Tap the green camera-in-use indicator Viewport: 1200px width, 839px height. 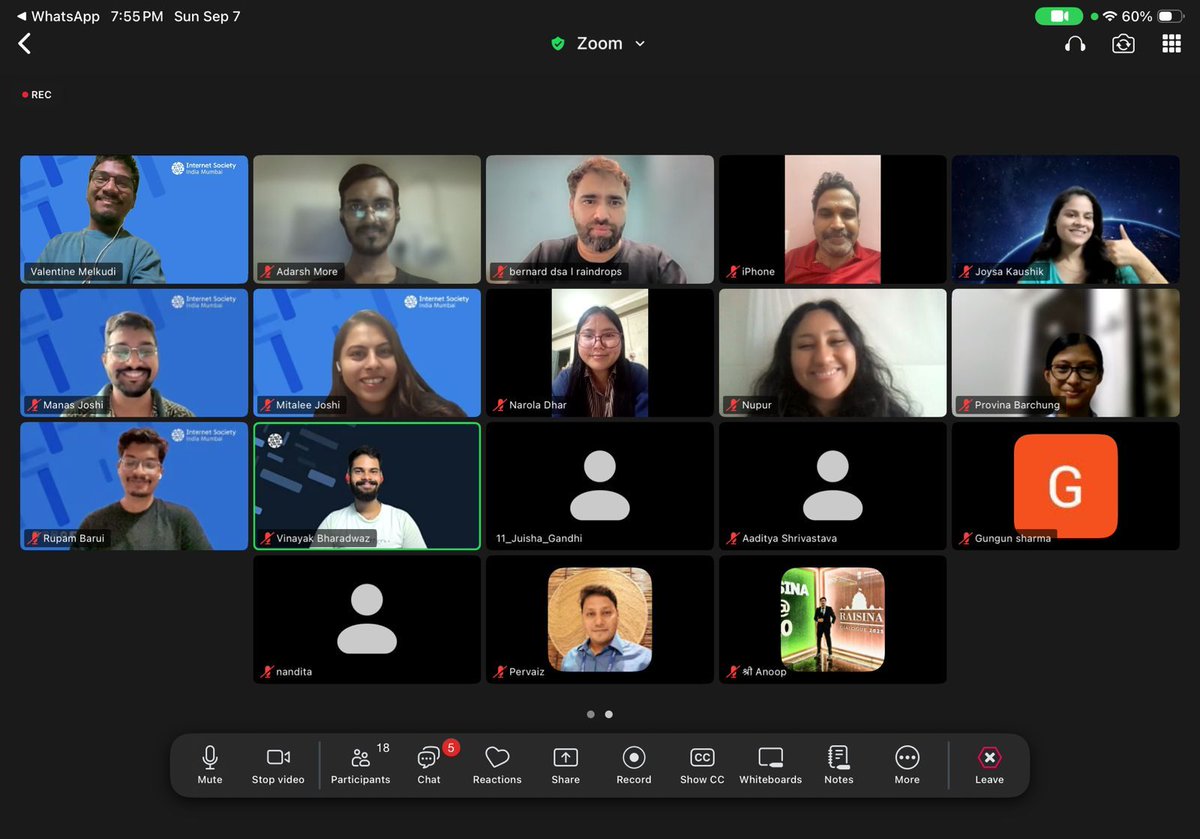[x=1059, y=16]
